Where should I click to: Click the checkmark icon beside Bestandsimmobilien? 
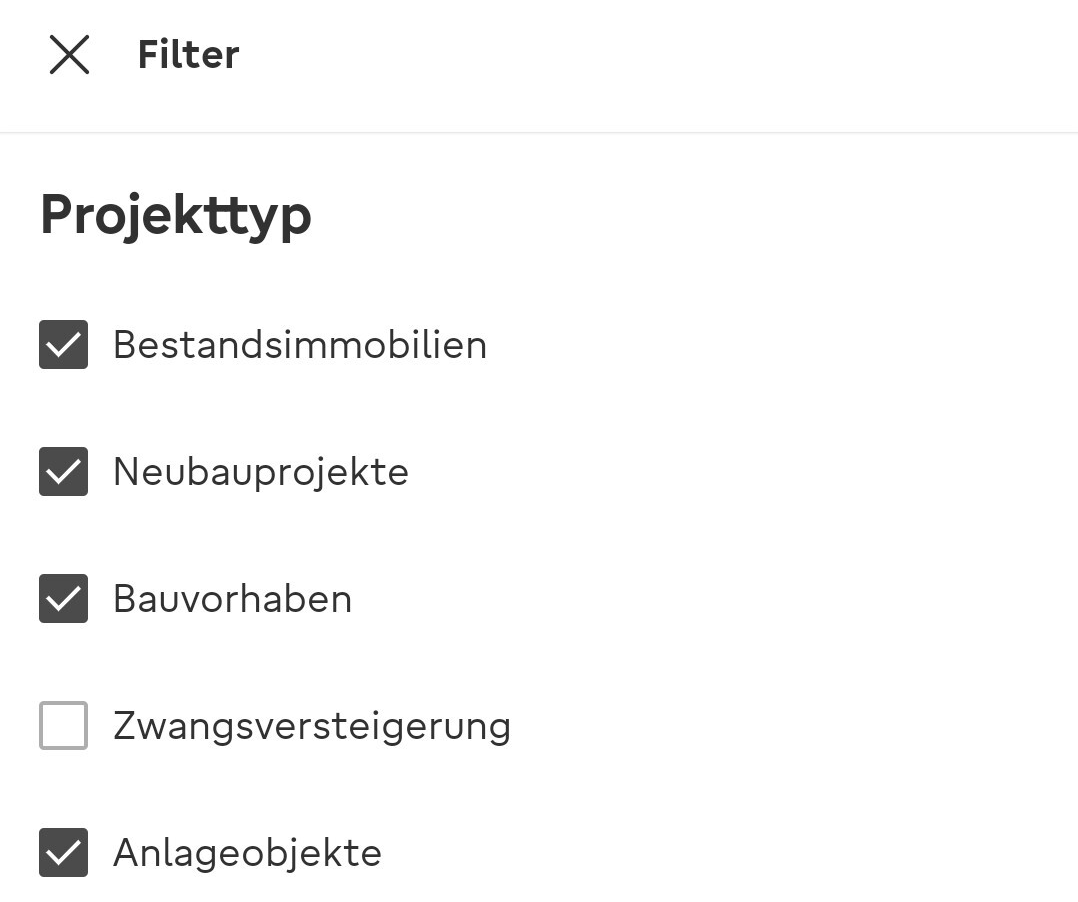(x=63, y=345)
